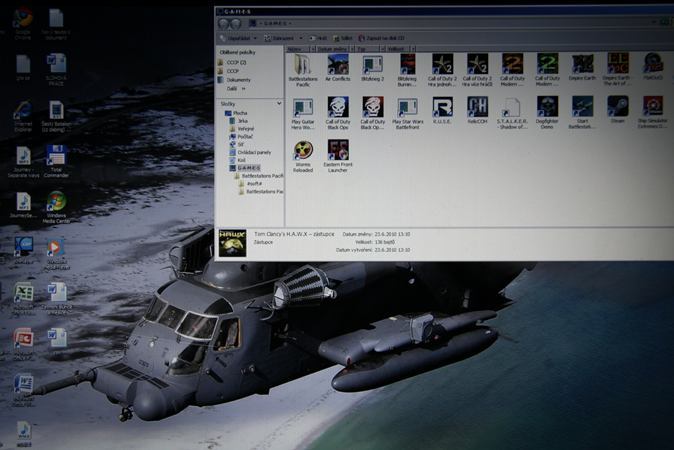Image resolution: width=674 pixels, height=450 pixels.
Task: Open Google Chrome on the desktop
Action: (22, 23)
